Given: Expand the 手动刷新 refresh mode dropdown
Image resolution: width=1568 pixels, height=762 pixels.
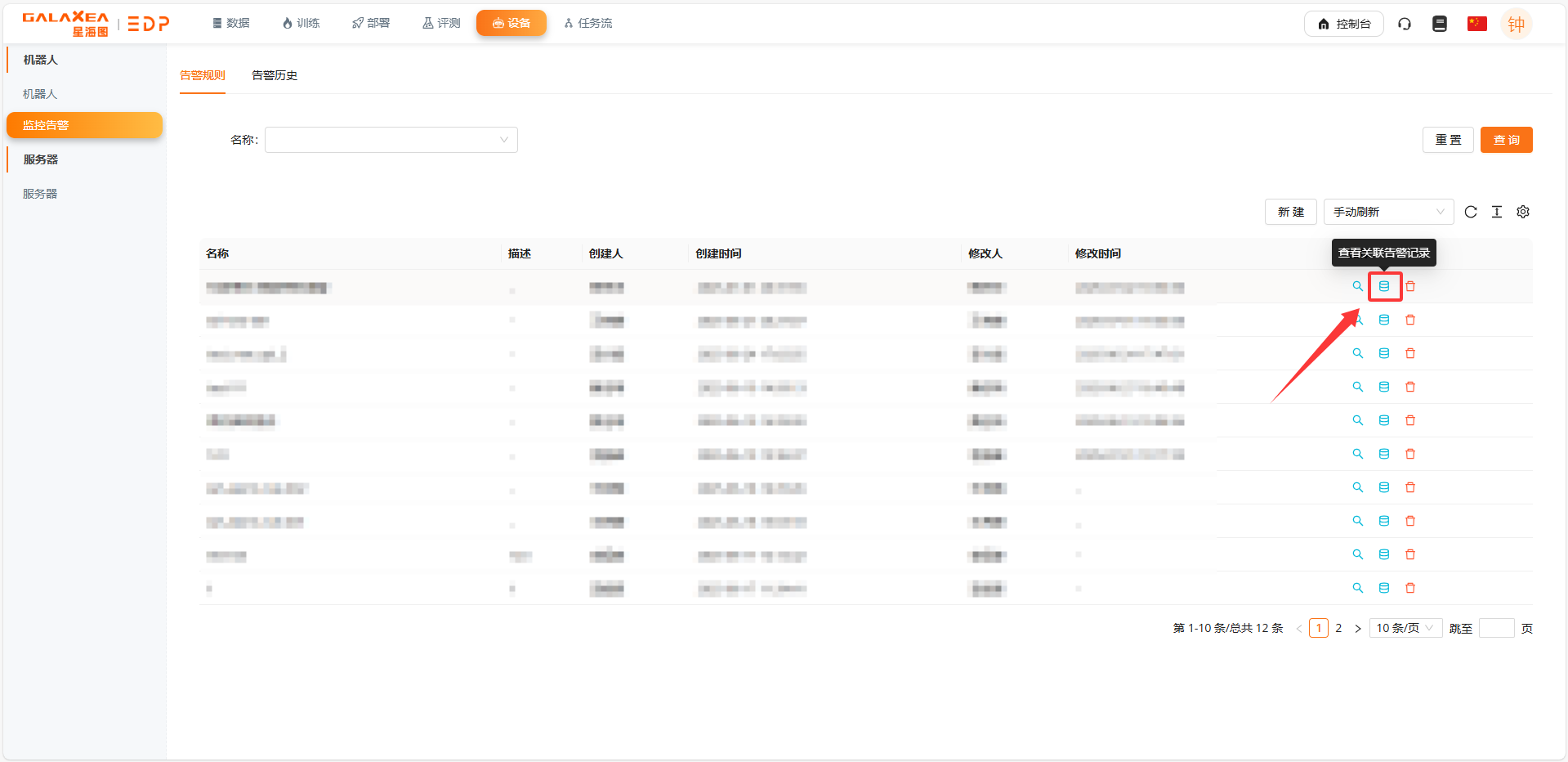Looking at the screenshot, I should [x=1388, y=212].
